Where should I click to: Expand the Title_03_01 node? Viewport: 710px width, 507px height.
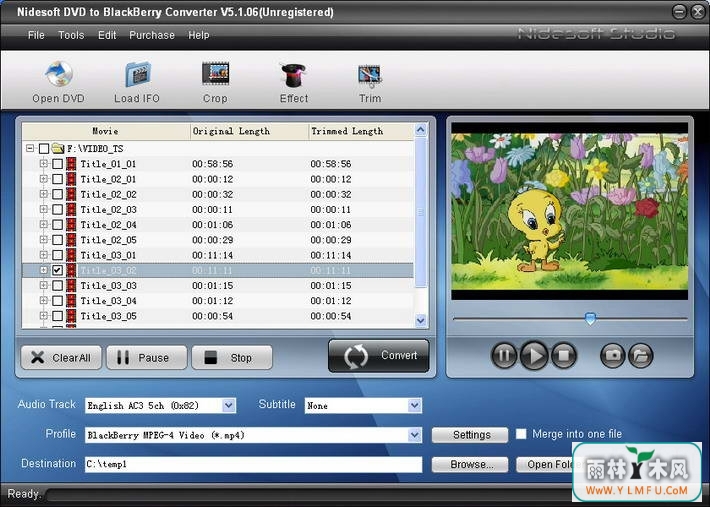43,255
